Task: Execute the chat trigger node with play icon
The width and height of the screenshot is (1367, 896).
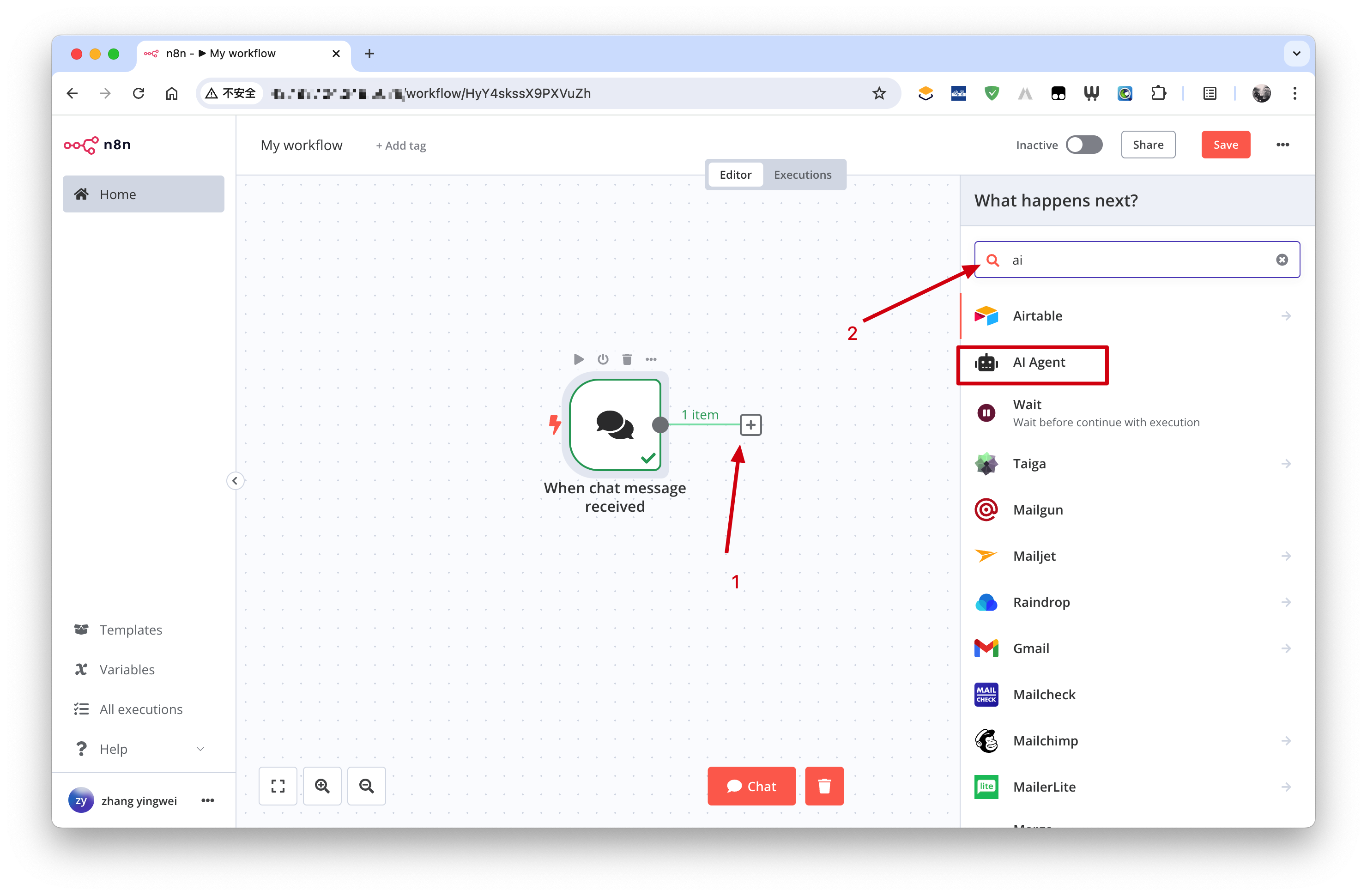Action: [578, 359]
